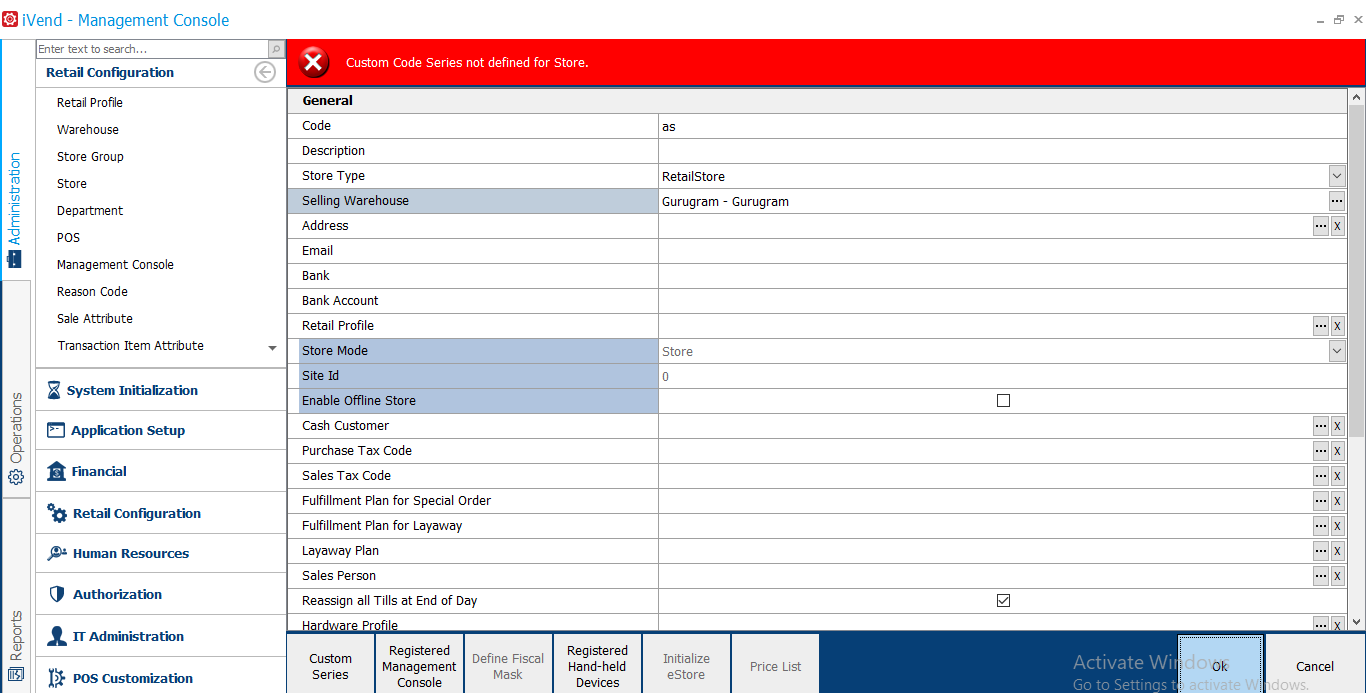This screenshot has height=693, width=1366.
Task: Select POS in navigation list
Action: (x=68, y=238)
